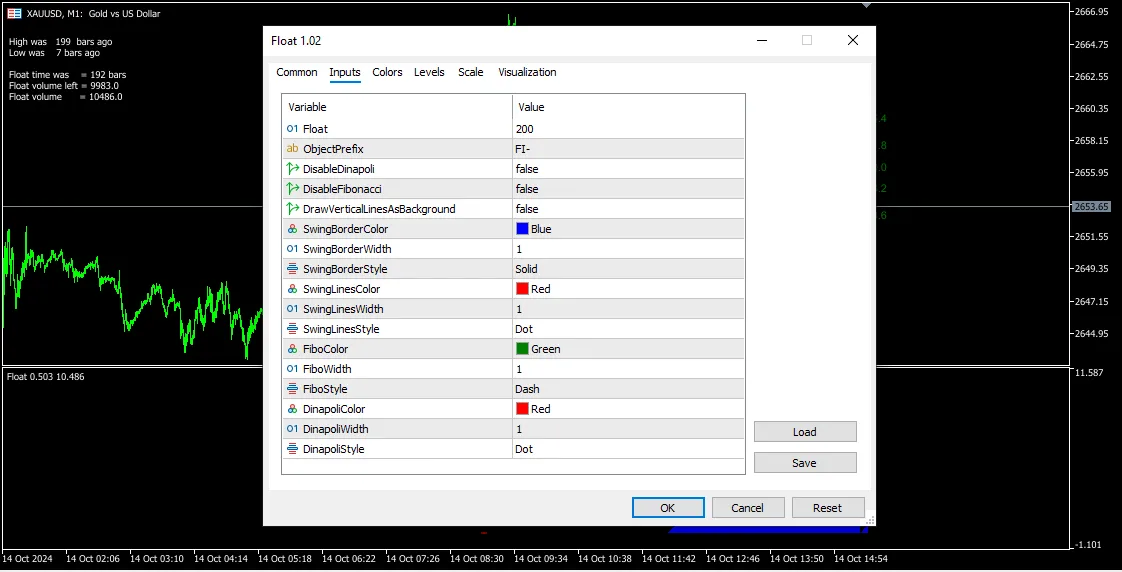Screen dimensions: 1122x572
Task: Click the integer icon beside SwingLinesWidth
Action: tap(292, 309)
